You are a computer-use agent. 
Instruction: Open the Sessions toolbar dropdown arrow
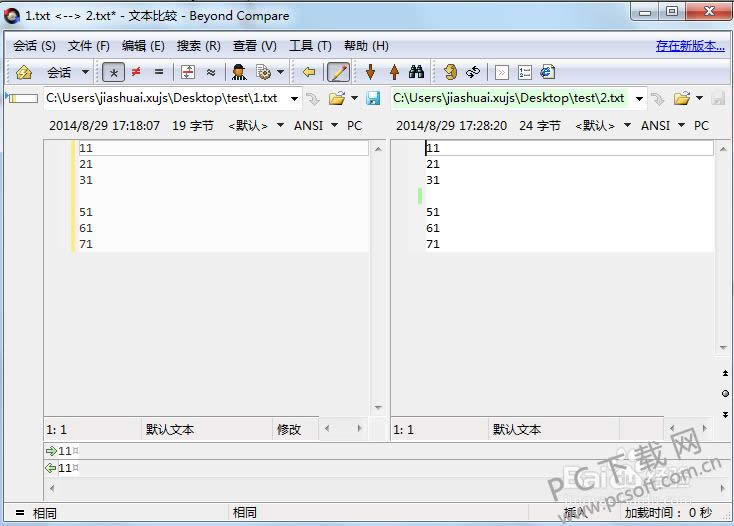point(85,72)
